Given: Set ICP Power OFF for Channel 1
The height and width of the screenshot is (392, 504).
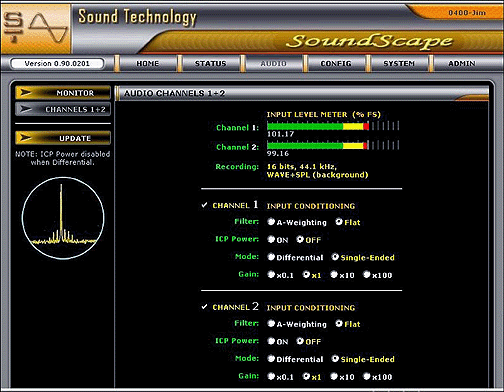Looking at the screenshot, I should click(x=300, y=239).
